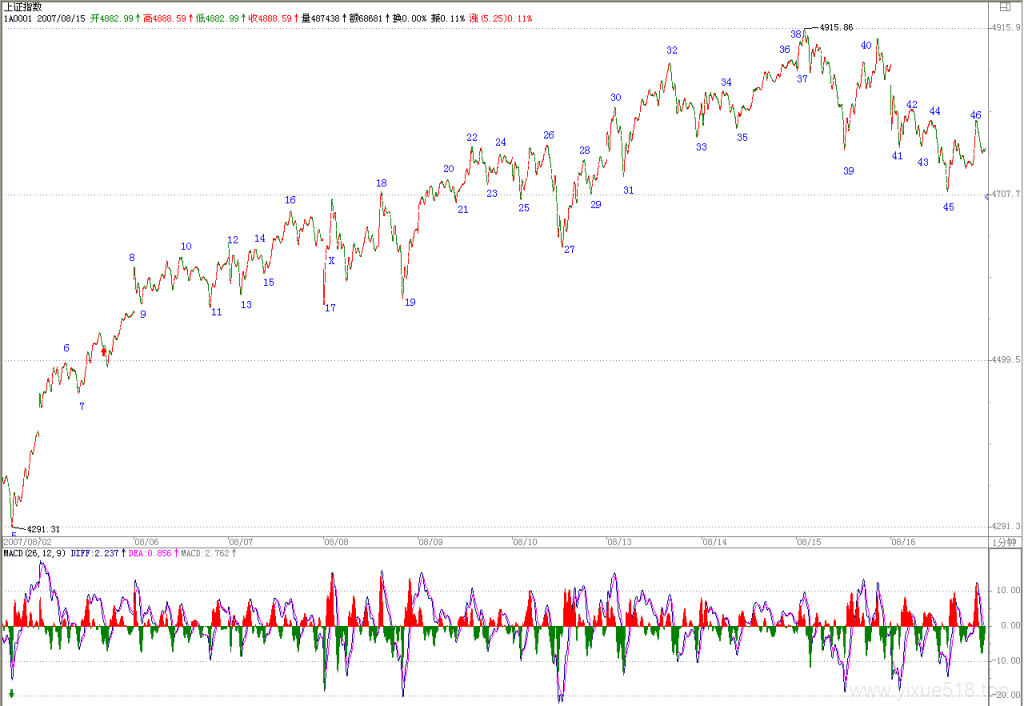Screen dimensions: 1024x706
Task: Click the blue X marker near wave 17
Action: [x=331, y=261]
